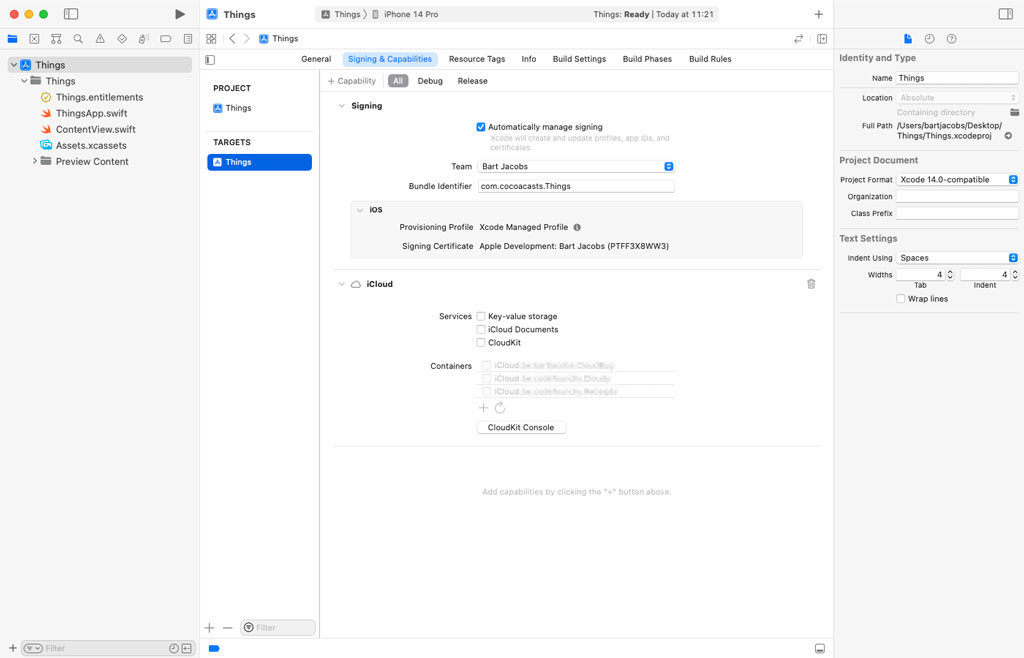Open the Symbol navigator

pos(56,39)
